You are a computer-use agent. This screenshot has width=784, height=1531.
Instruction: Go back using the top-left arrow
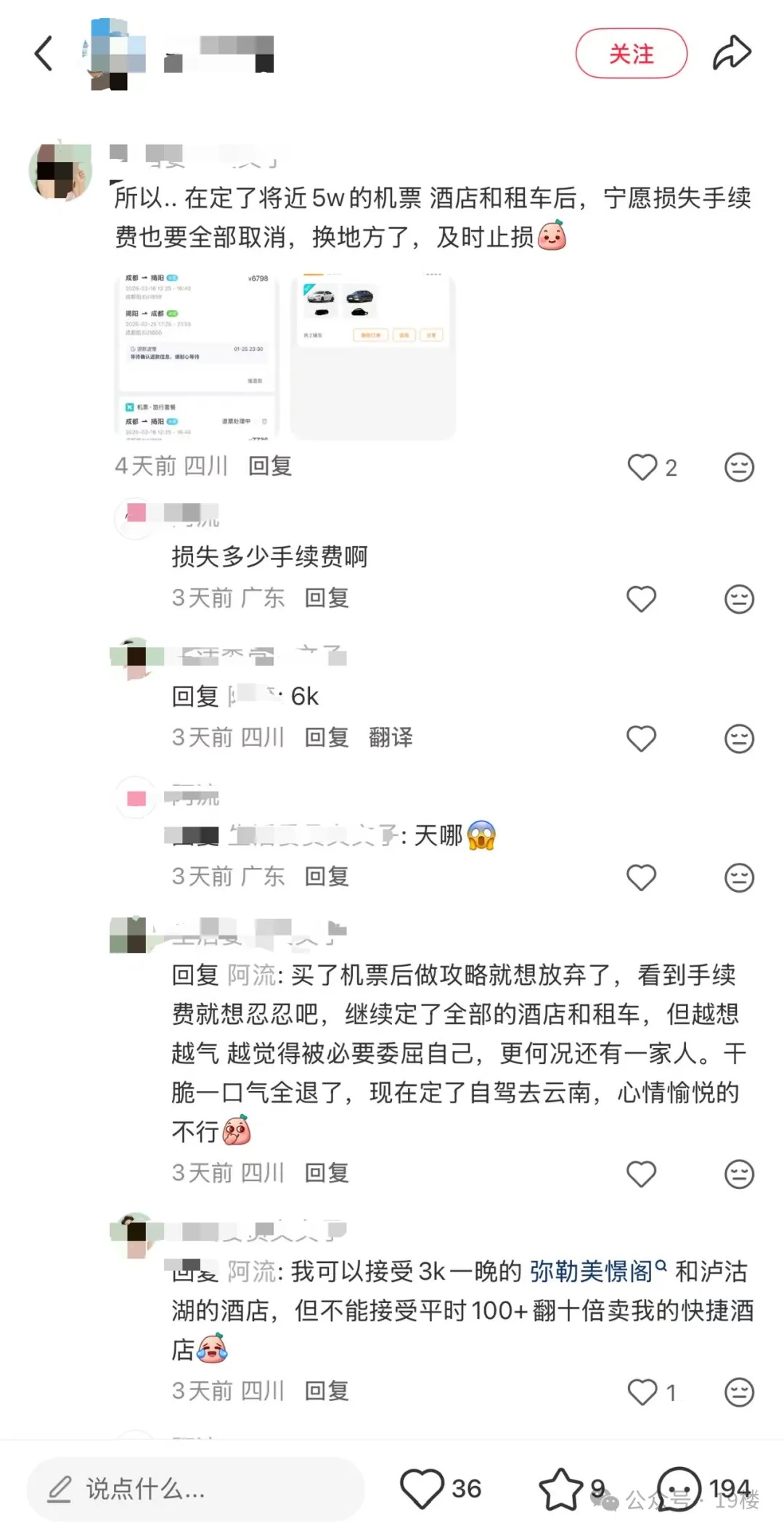point(44,54)
